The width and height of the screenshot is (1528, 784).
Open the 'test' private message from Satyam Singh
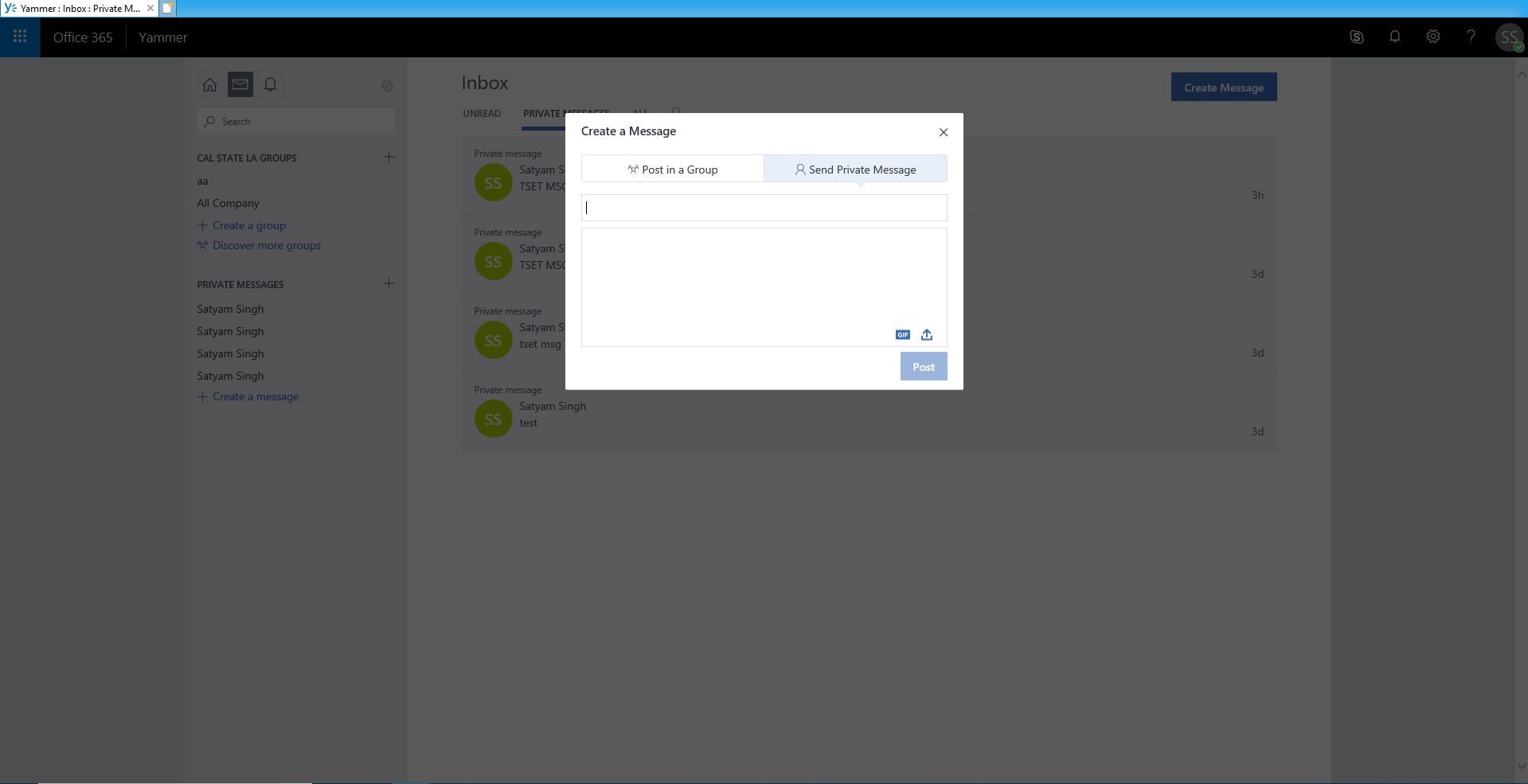[870, 412]
